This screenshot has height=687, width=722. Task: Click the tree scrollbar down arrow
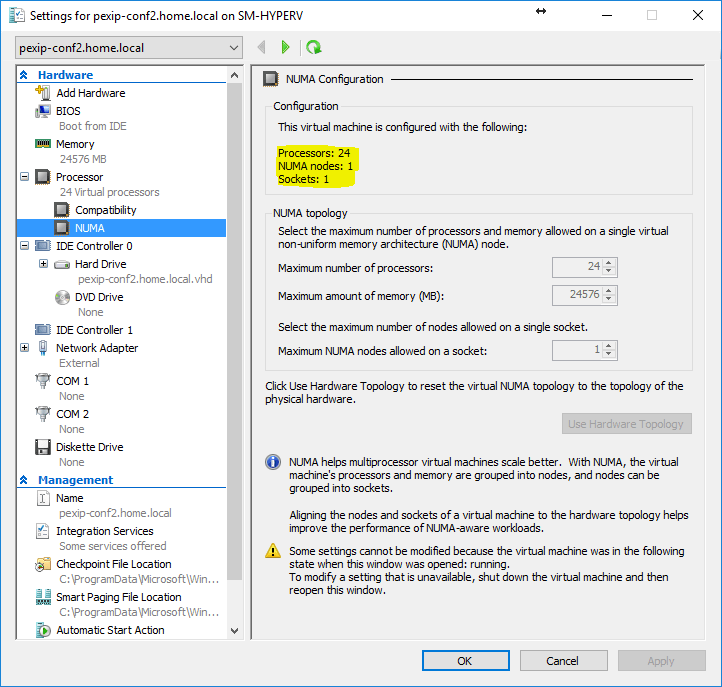[234, 630]
